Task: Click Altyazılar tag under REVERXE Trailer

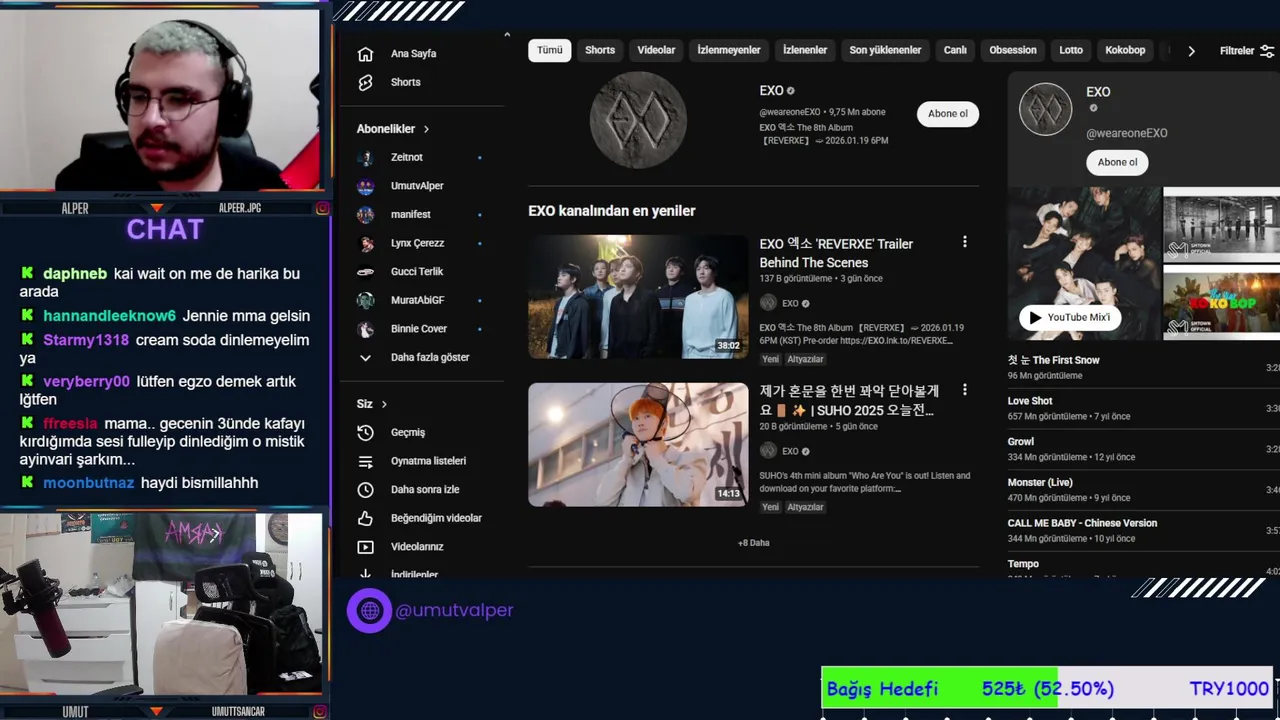Action: point(806,359)
